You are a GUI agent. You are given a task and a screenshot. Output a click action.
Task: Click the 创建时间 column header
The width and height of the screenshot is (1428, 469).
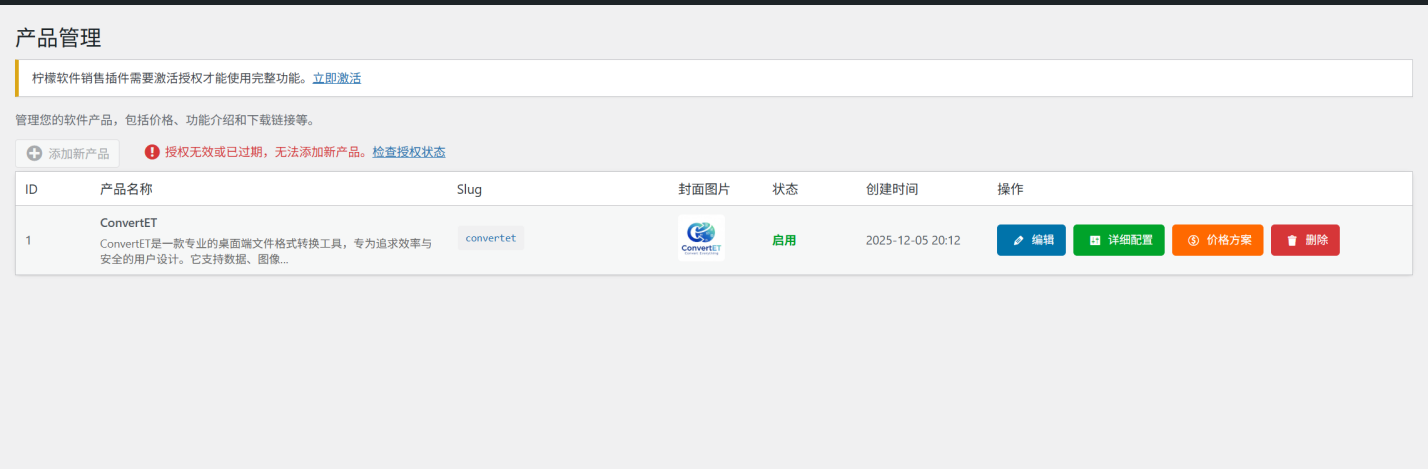coord(891,189)
